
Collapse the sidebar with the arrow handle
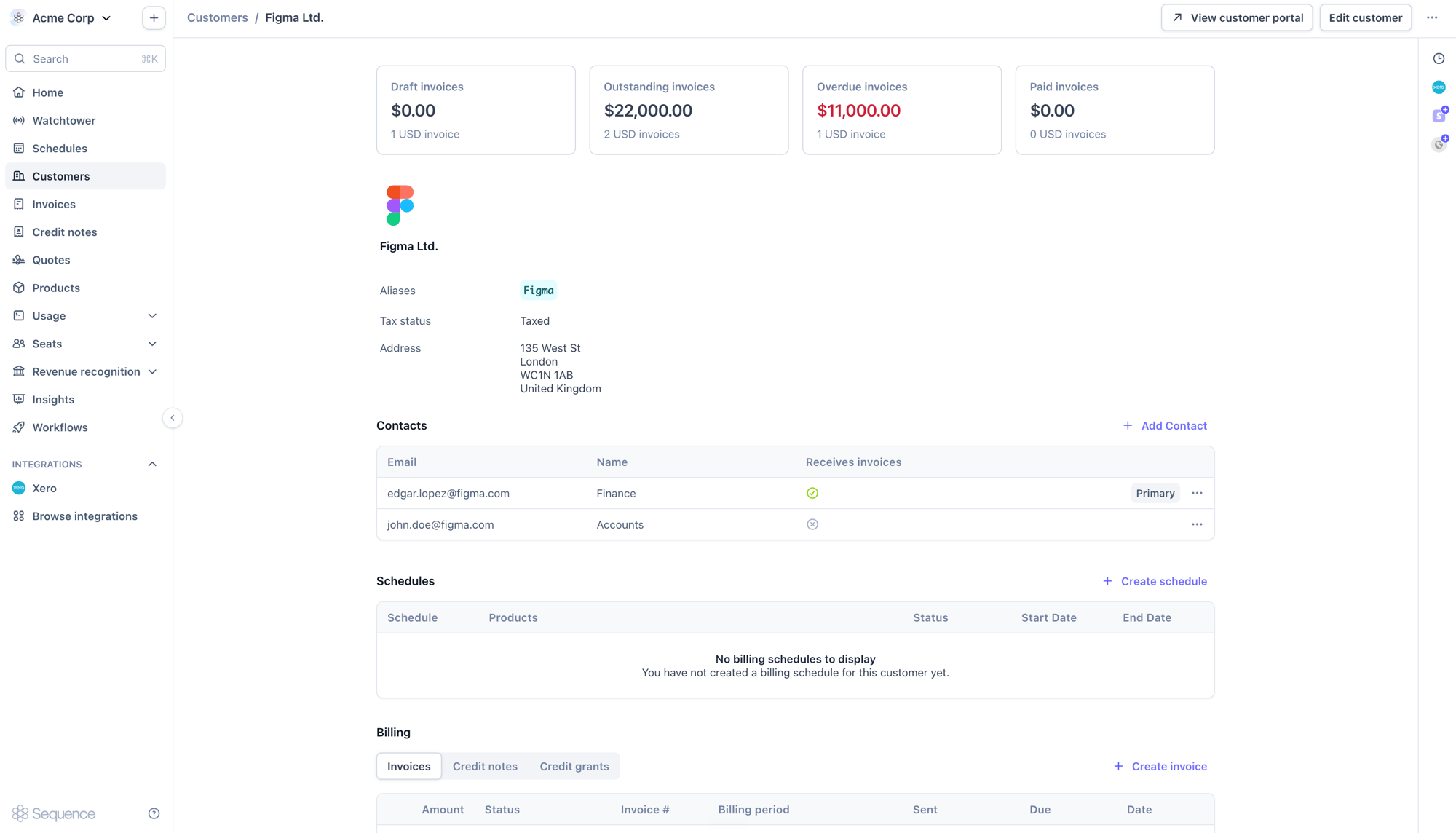pos(173,418)
